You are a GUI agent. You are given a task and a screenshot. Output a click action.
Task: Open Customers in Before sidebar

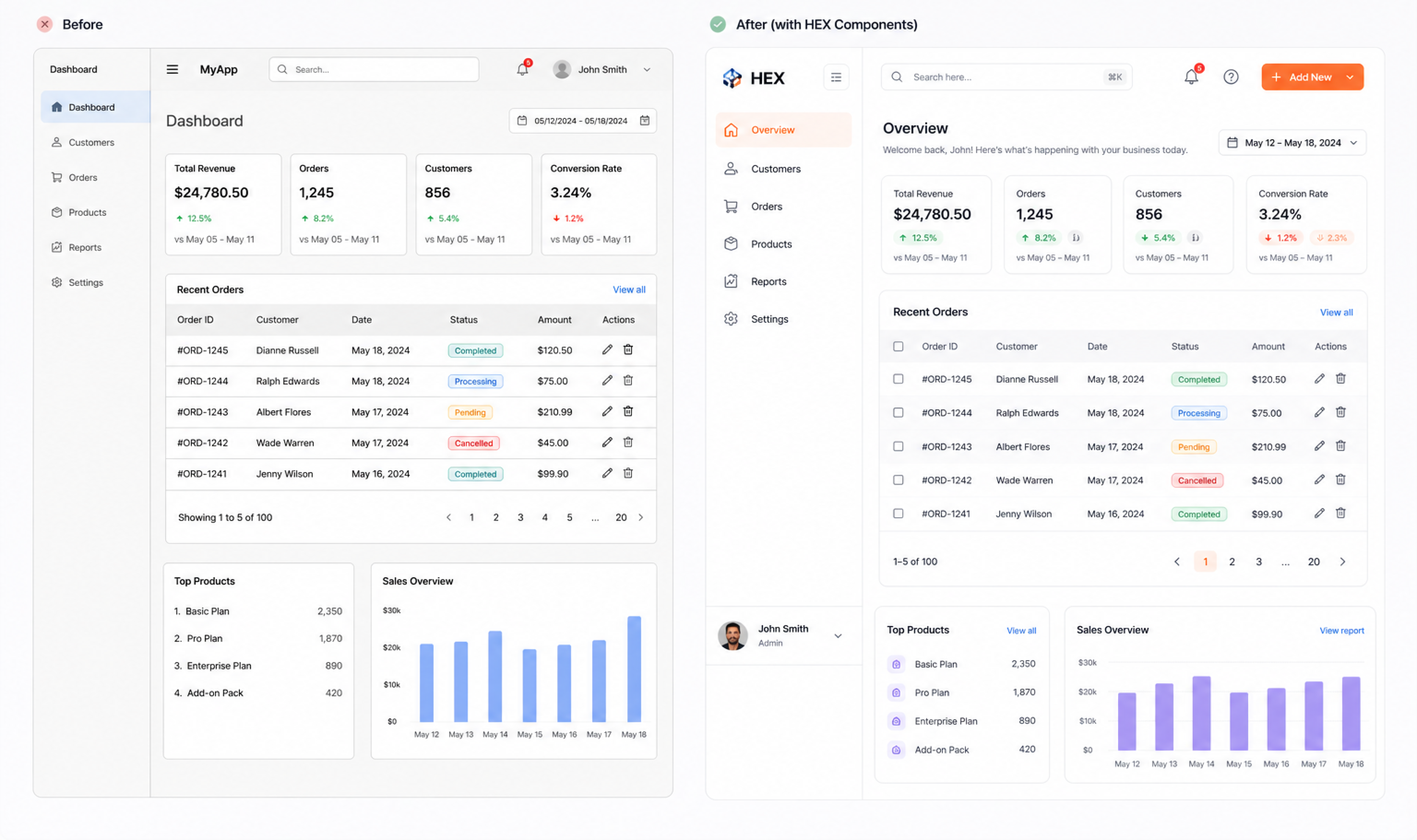83,142
